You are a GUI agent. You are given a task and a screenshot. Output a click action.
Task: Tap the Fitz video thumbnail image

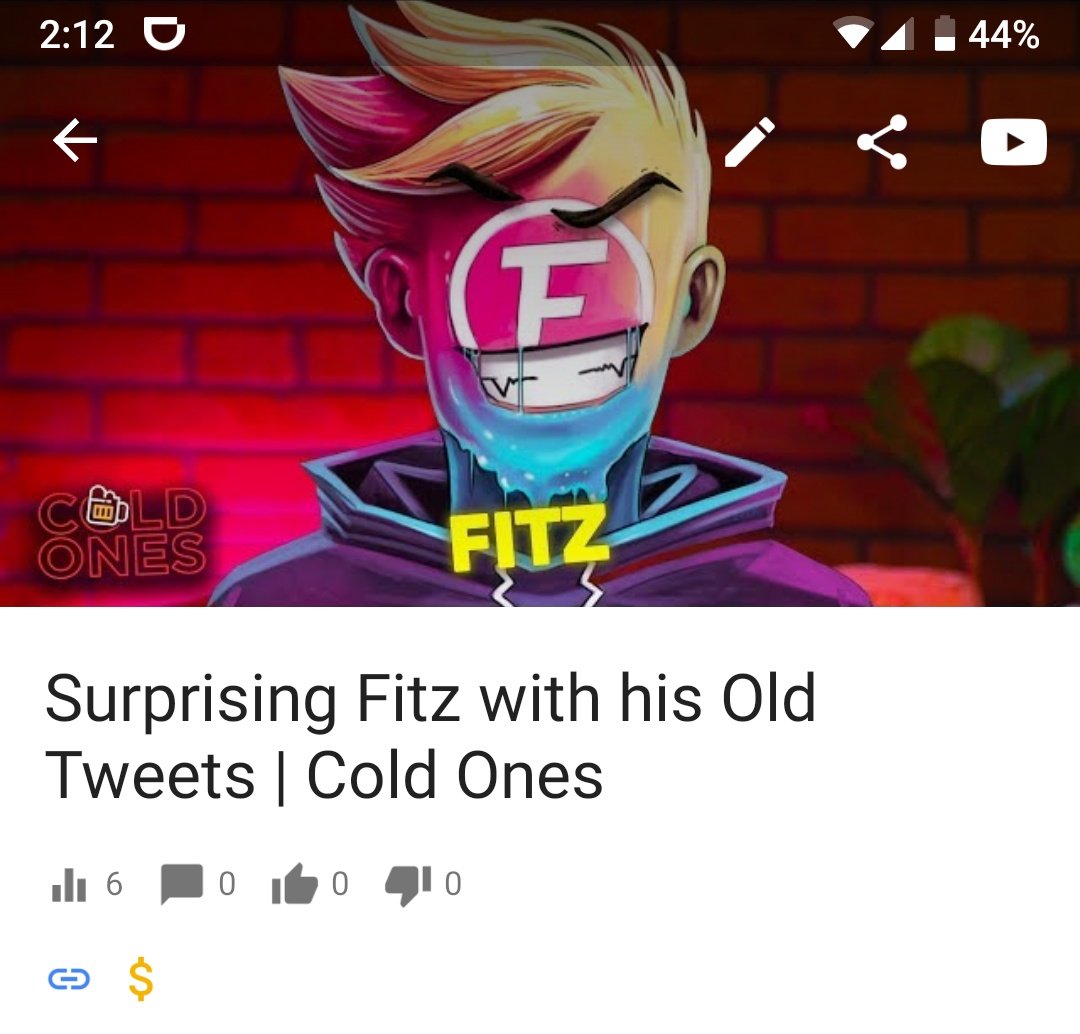point(540,303)
